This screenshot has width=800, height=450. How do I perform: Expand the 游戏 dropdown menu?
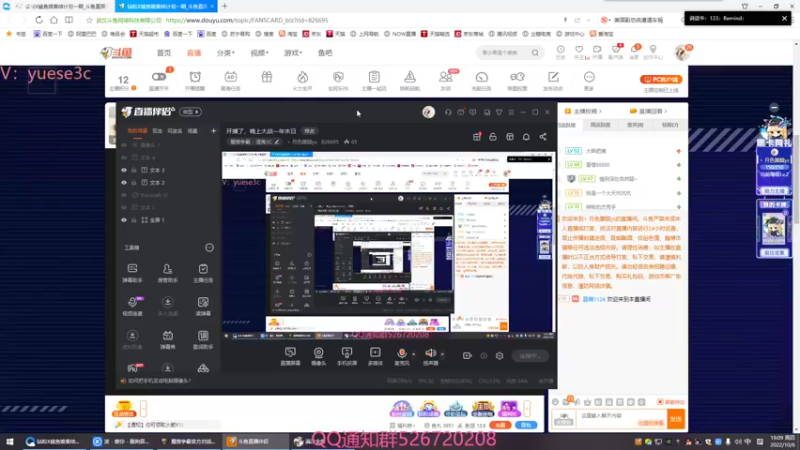293,53
